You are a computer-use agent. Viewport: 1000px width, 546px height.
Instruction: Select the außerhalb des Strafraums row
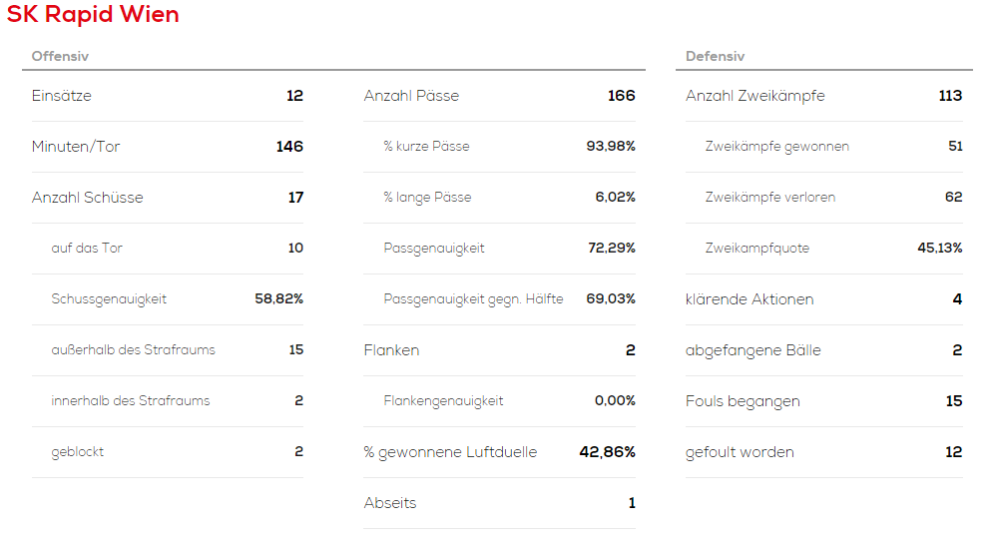[x=133, y=350]
